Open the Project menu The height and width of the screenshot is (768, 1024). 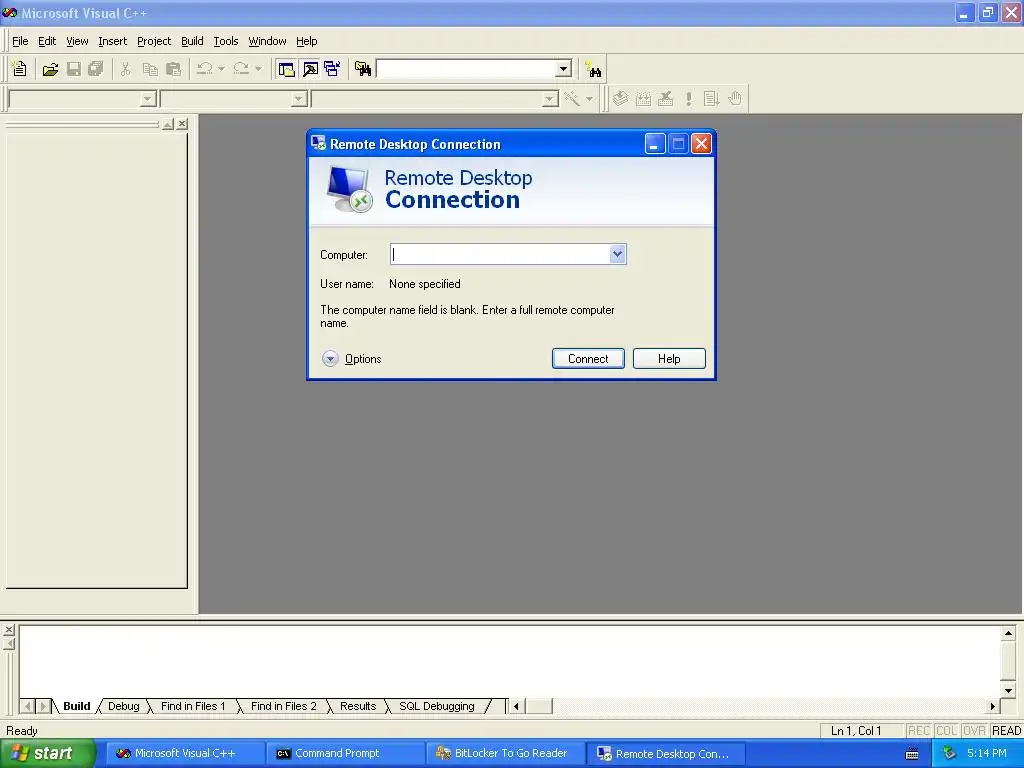[154, 41]
